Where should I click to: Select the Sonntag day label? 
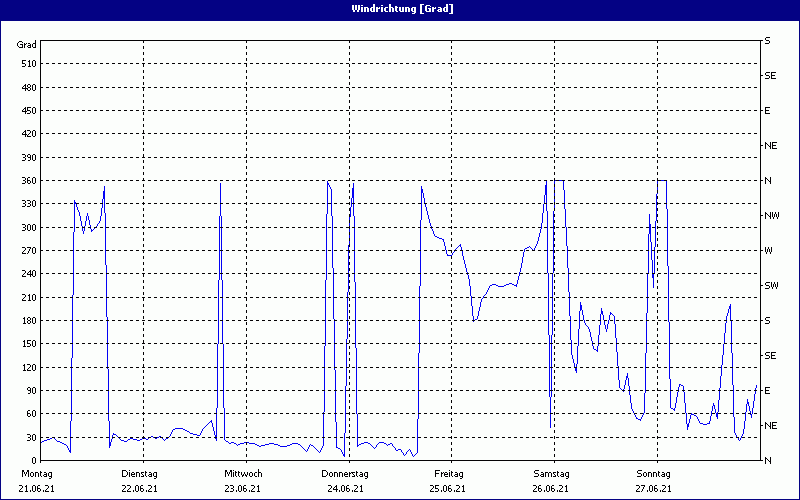[654, 473]
